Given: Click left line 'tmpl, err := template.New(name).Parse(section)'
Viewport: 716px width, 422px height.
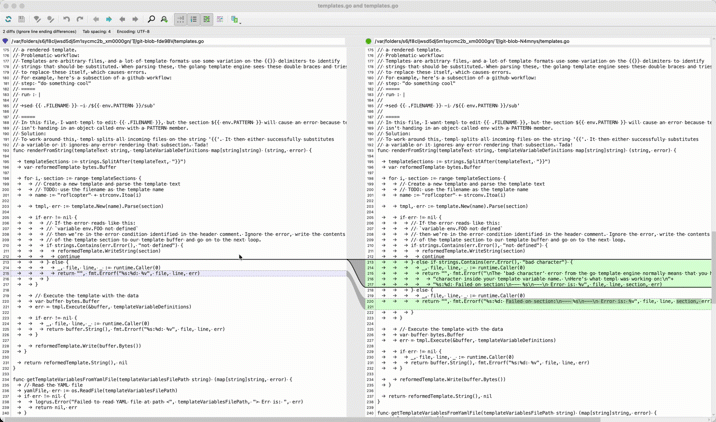Looking at the screenshot, I should pos(99,206).
